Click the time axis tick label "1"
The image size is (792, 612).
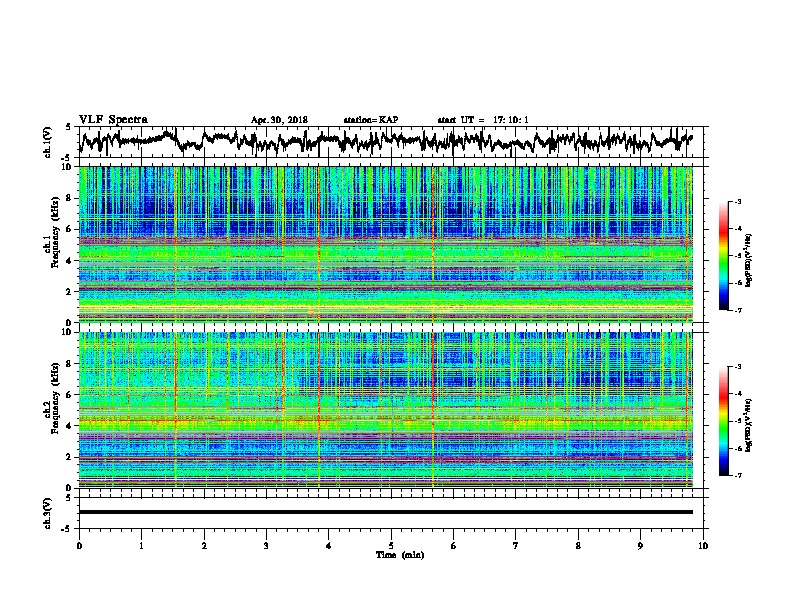pyautogui.click(x=141, y=546)
